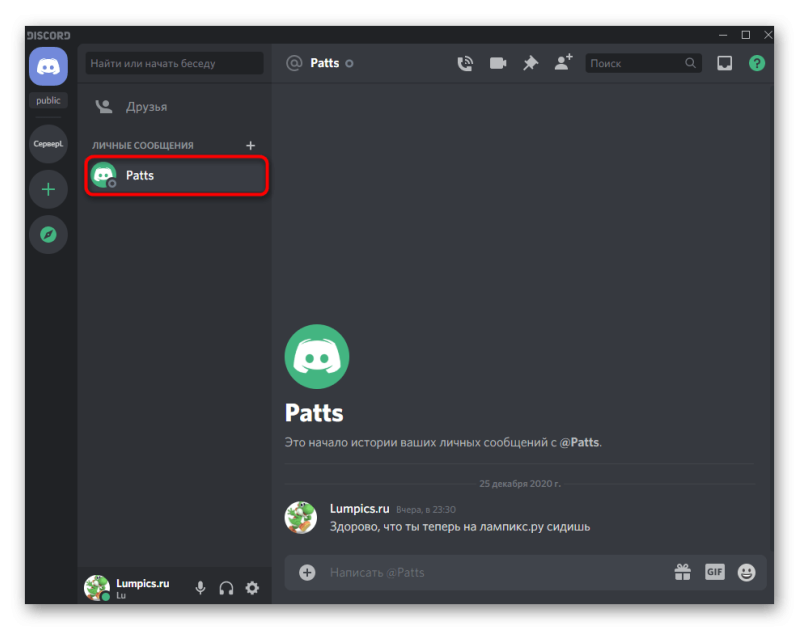
Task: Attach a file using the plus circle
Action: pyautogui.click(x=307, y=572)
